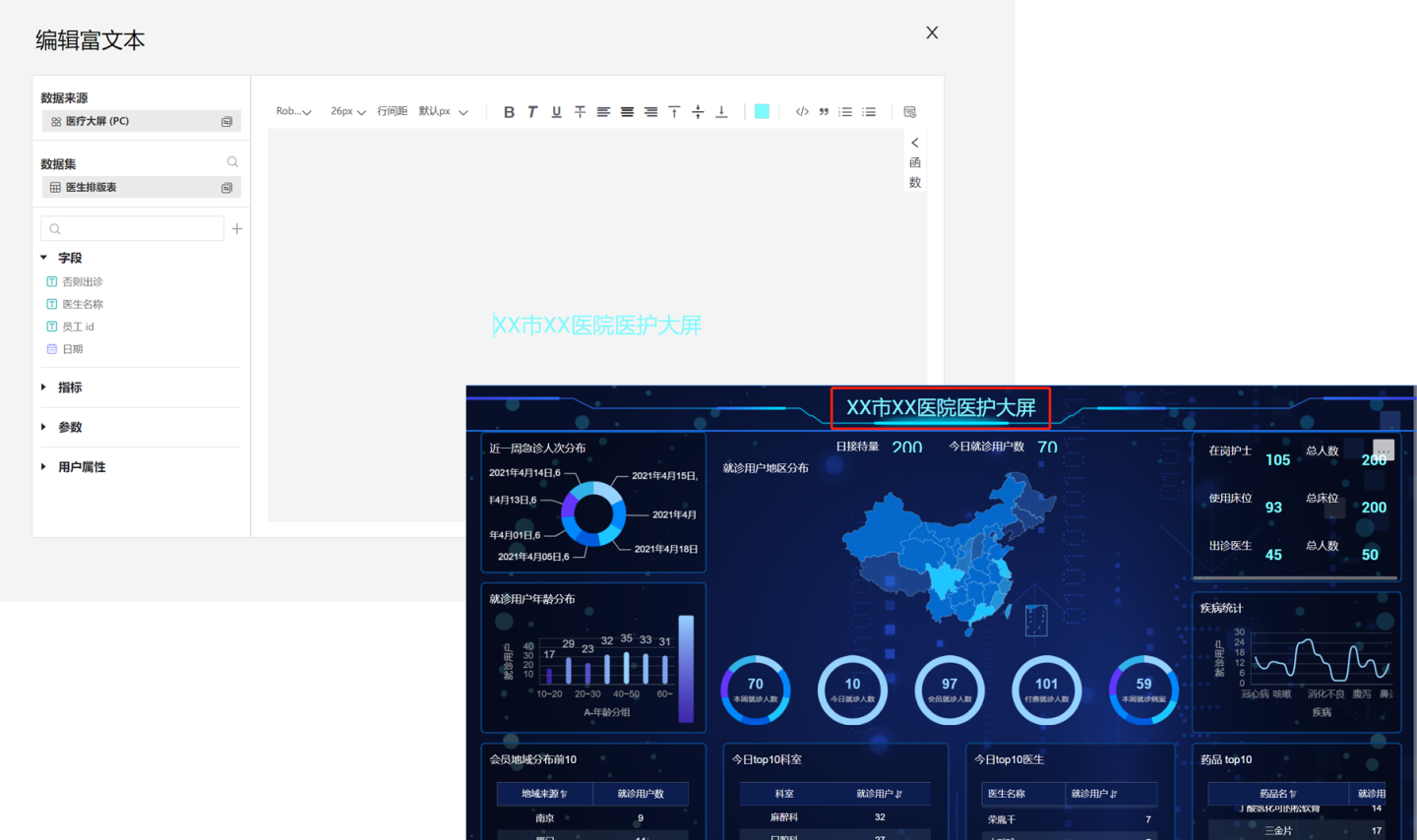The height and width of the screenshot is (840, 1417).
Task: Open the font family dropdown
Action: coord(293,112)
